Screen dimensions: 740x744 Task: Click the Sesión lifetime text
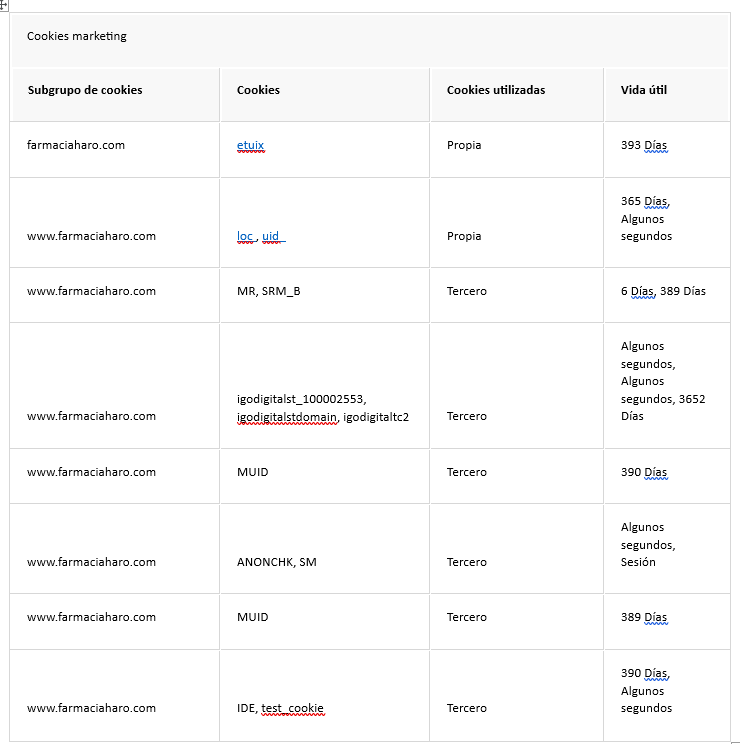[x=638, y=562]
